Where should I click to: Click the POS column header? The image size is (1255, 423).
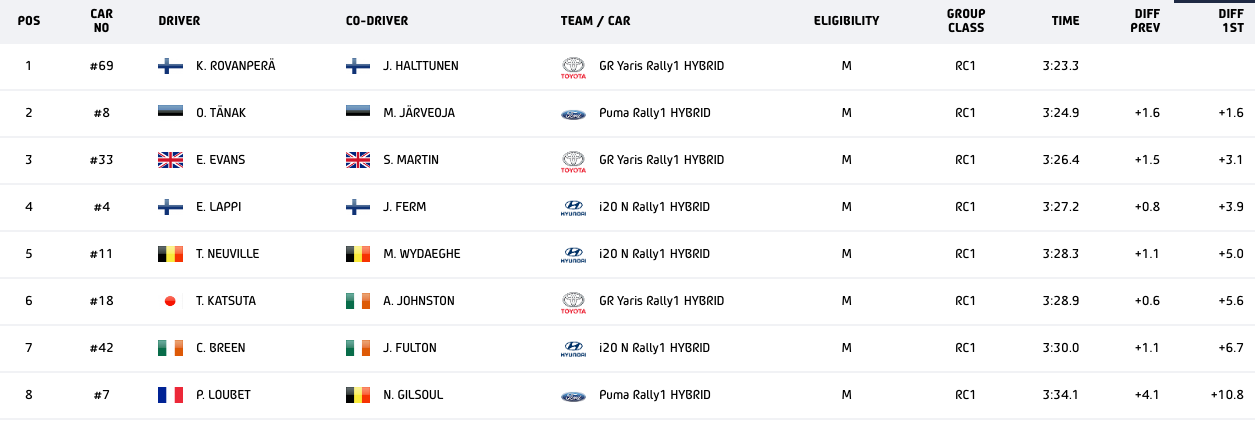29,21
